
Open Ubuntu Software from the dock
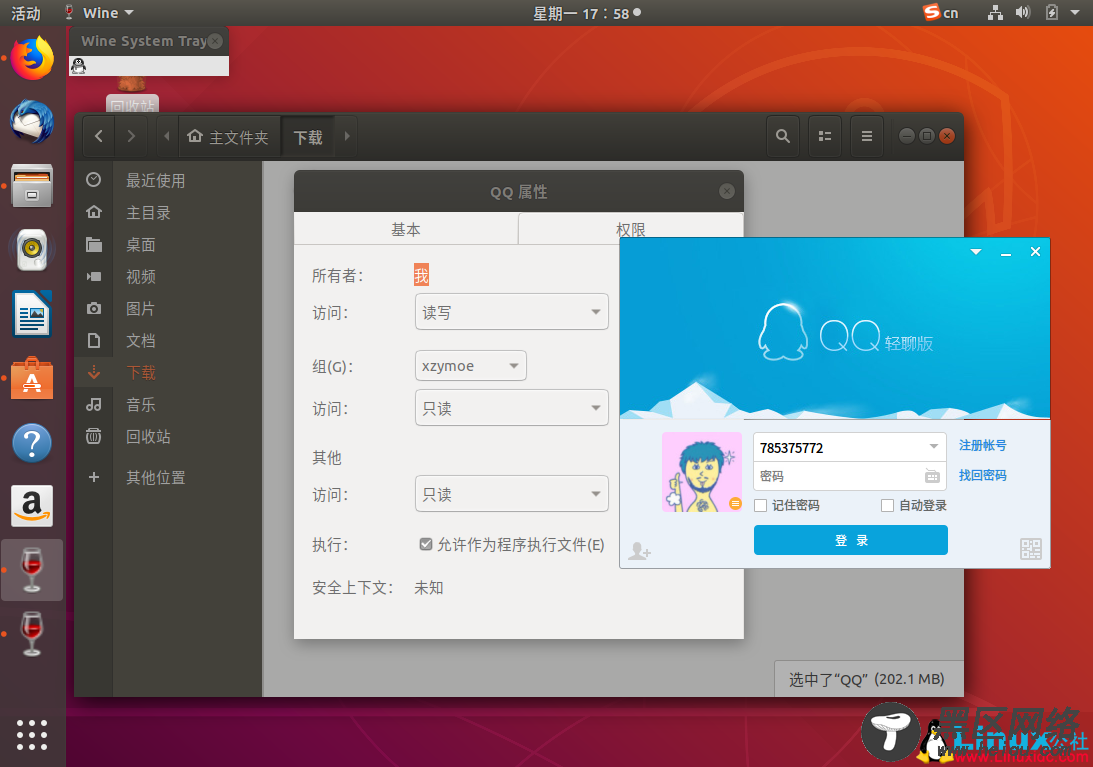click(32, 379)
